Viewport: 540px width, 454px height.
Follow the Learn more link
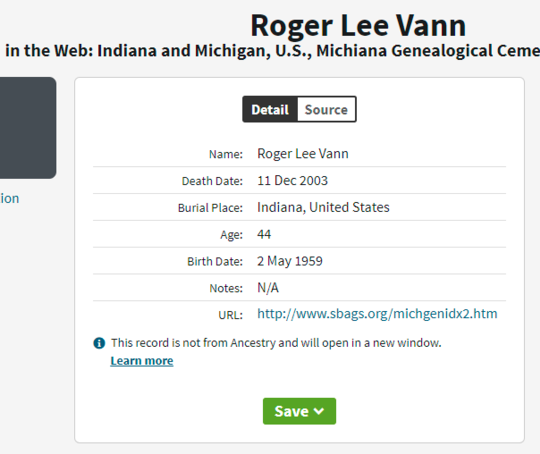[x=142, y=361]
